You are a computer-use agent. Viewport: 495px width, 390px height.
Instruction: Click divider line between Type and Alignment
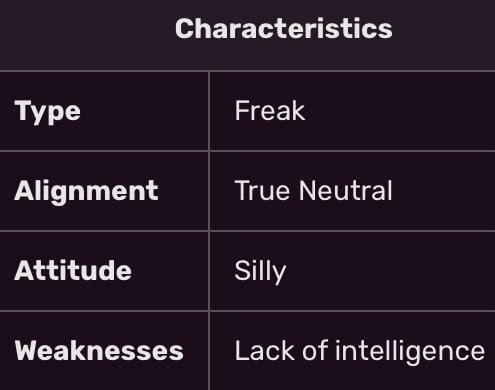pos(247,151)
